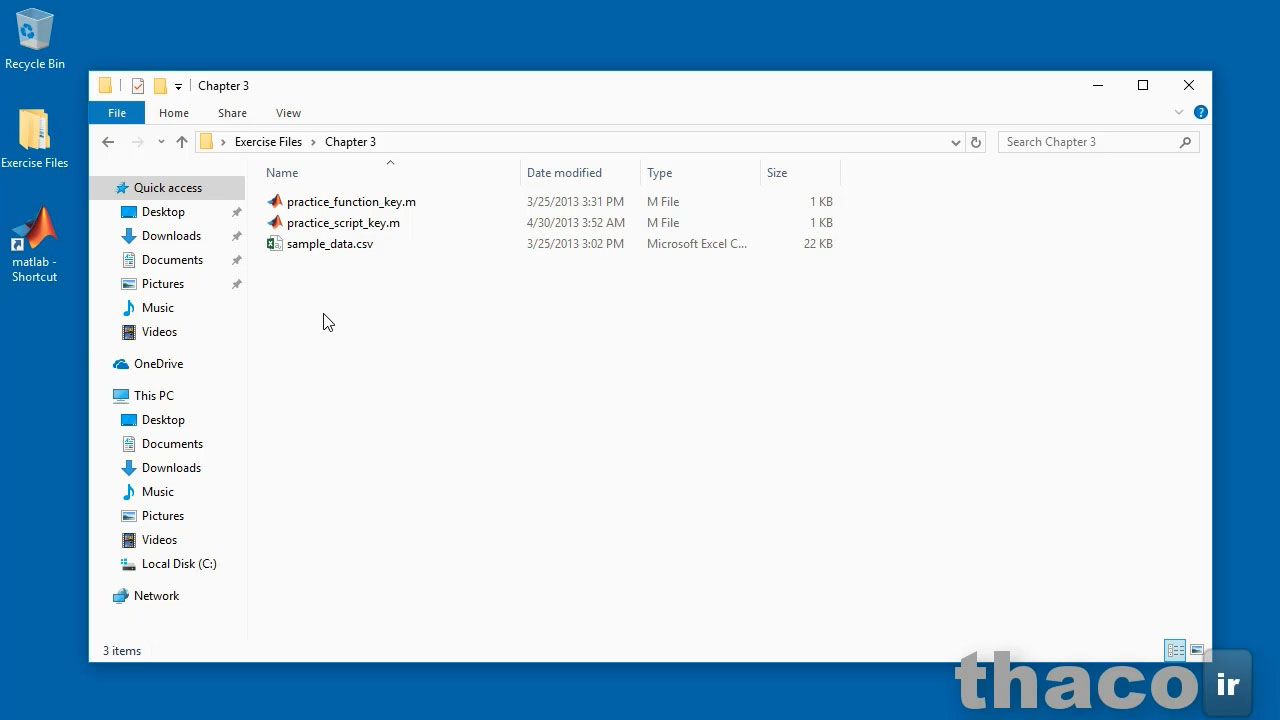Expand the ribbon with the chevron arrow
The width and height of the screenshot is (1280, 720).
[1179, 112]
